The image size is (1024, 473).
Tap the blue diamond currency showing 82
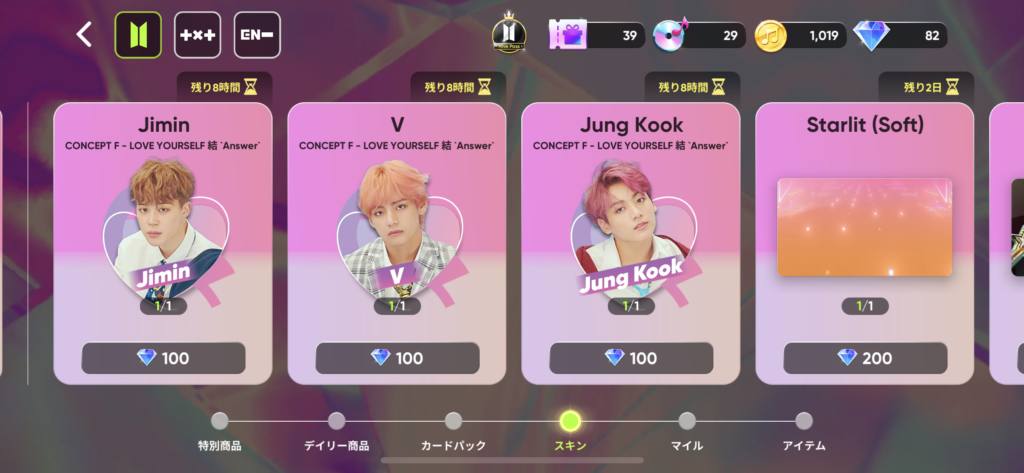coord(901,36)
